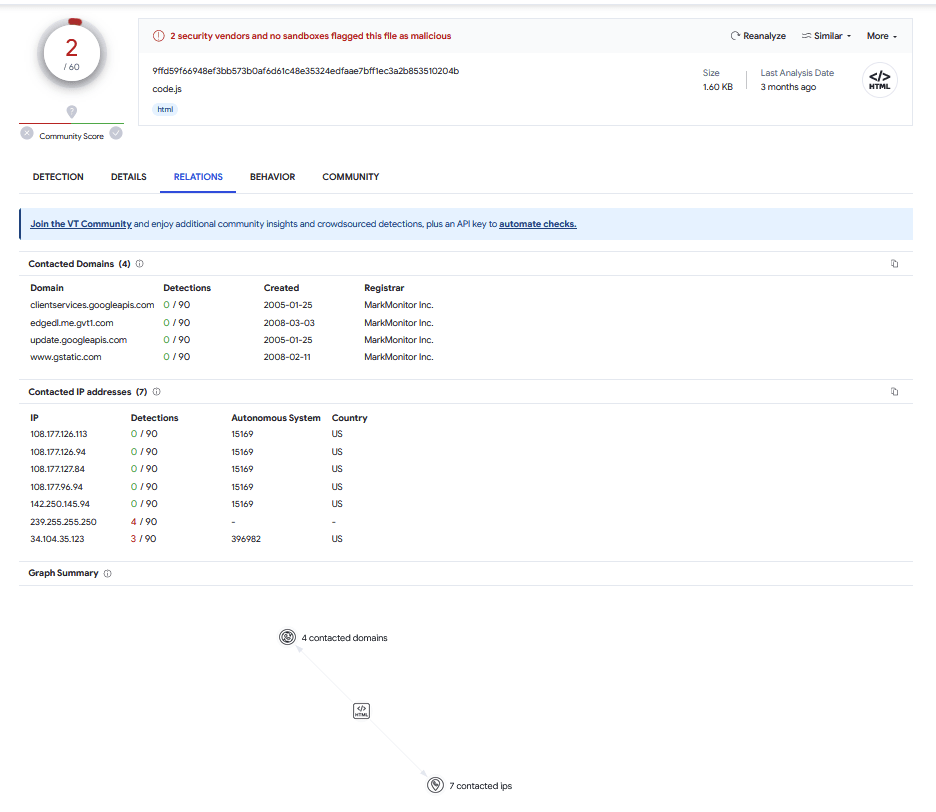
Task: Vote positive with the Community Score checkmark icon
Action: tap(116, 133)
